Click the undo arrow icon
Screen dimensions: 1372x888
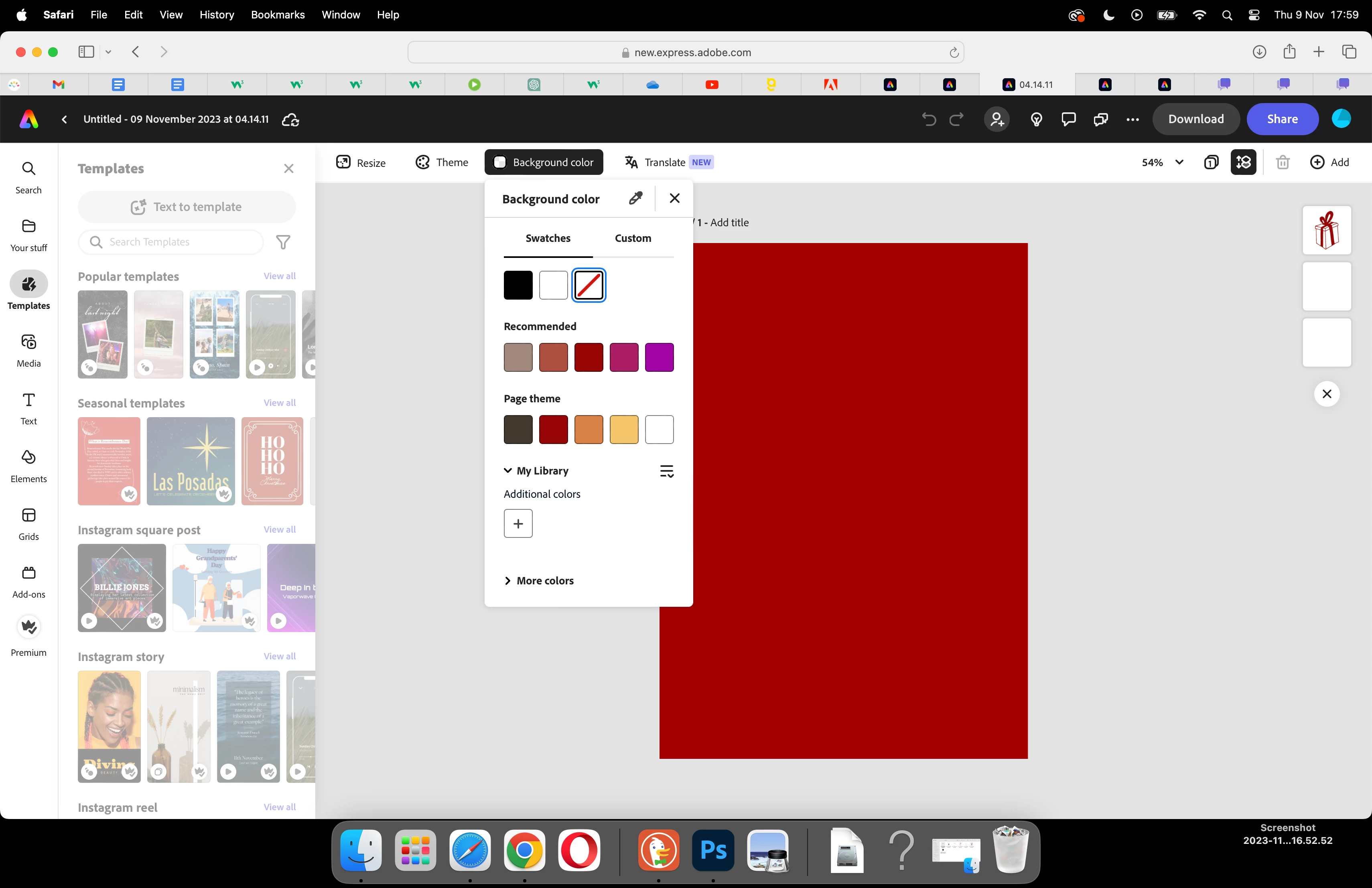click(928, 119)
